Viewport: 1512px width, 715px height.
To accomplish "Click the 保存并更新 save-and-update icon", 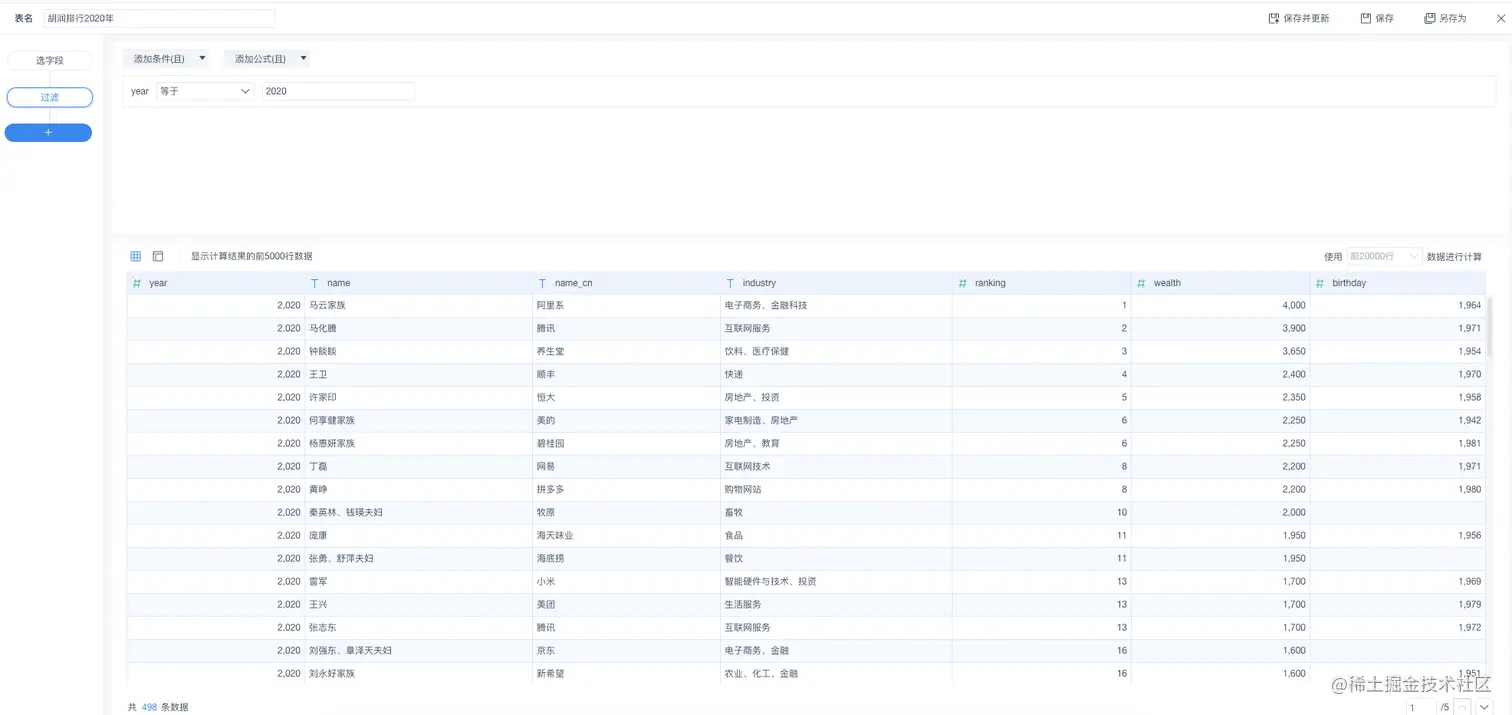I will [x=1273, y=19].
